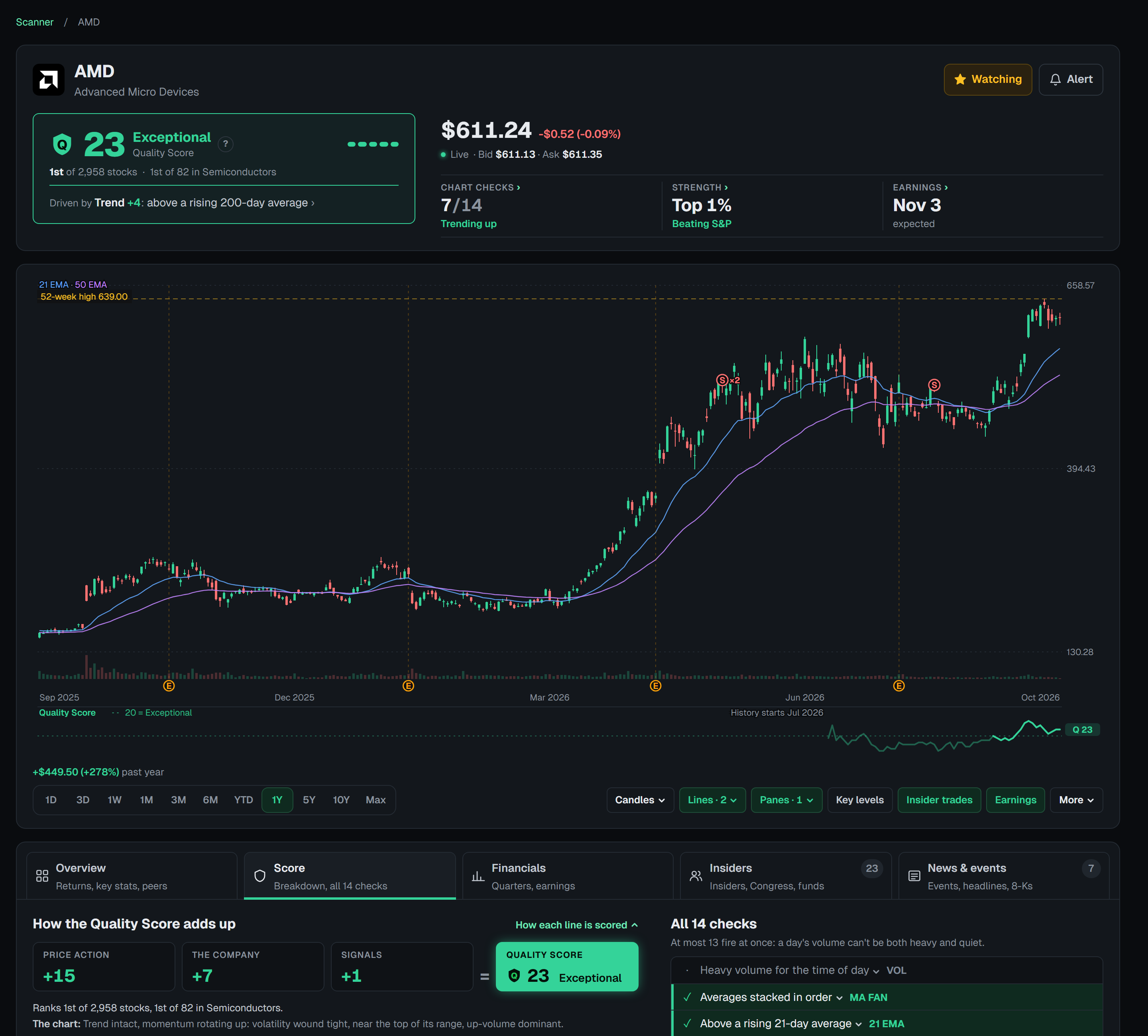Click the AMD company logo icon
Image resolution: width=1148 pixels, height=1036 pixels.
point(48,80)
